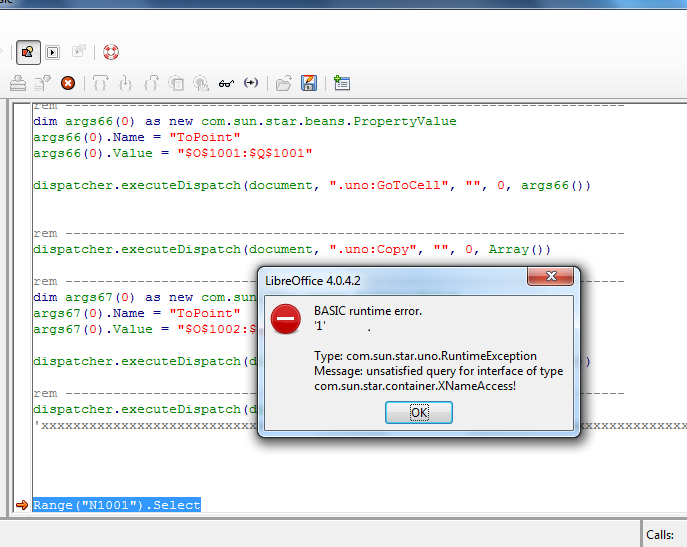
Task: Click the Calls: panel label
Action: 660,535
